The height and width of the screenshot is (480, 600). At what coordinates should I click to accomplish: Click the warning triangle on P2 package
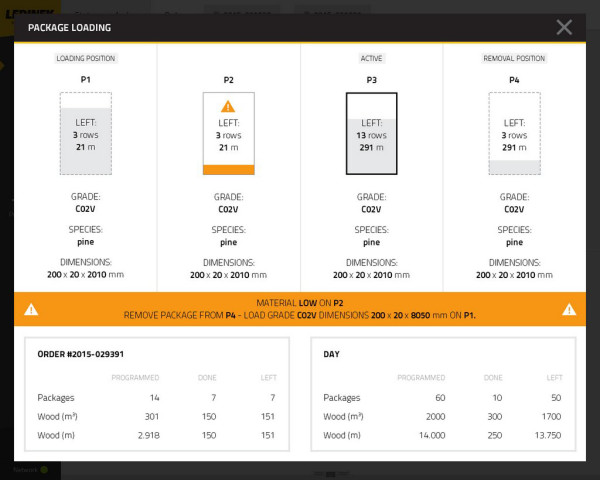tap(228, 106)
